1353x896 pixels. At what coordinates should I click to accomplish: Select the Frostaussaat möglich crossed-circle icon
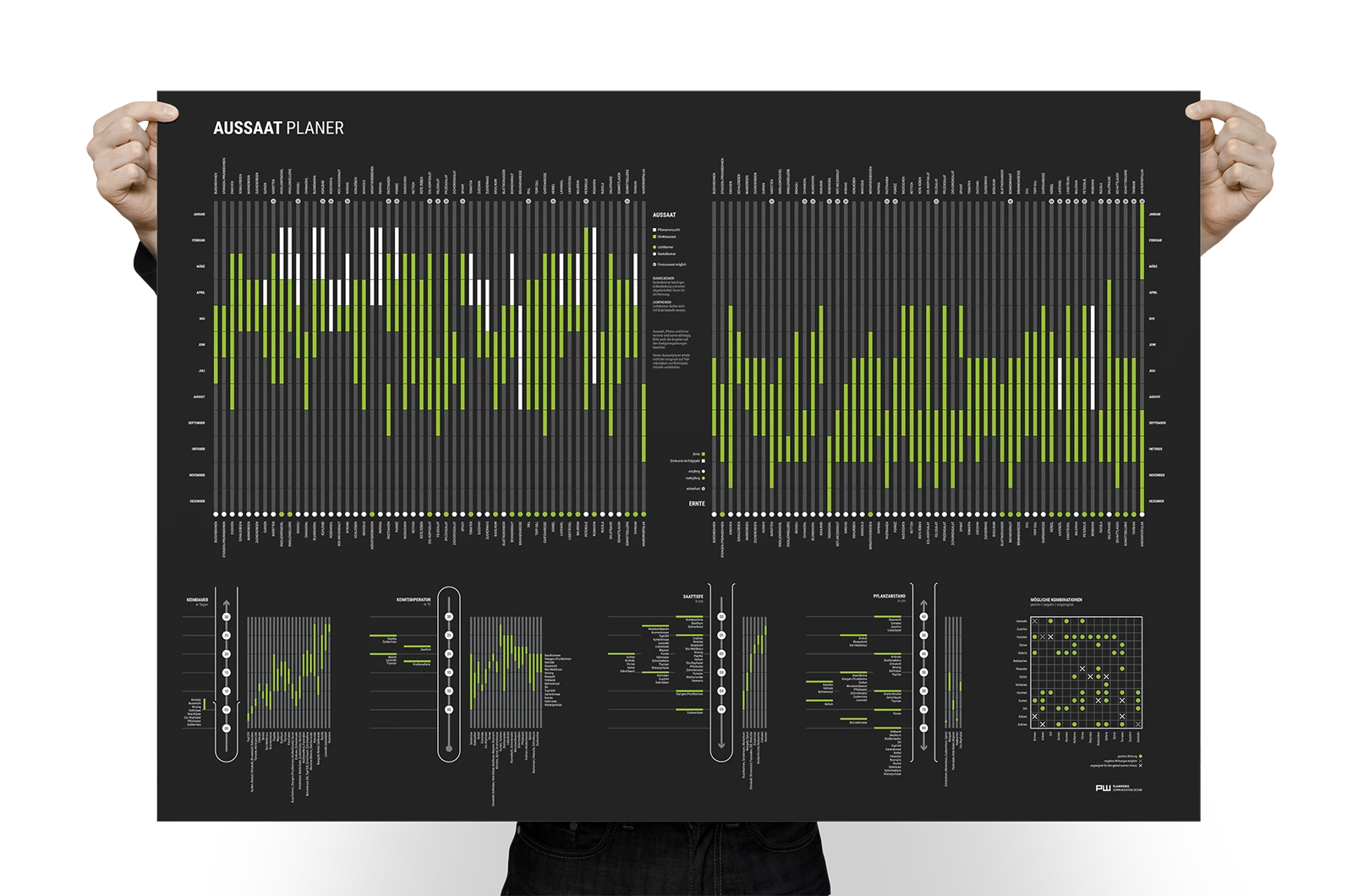click(x=655, y=264)
